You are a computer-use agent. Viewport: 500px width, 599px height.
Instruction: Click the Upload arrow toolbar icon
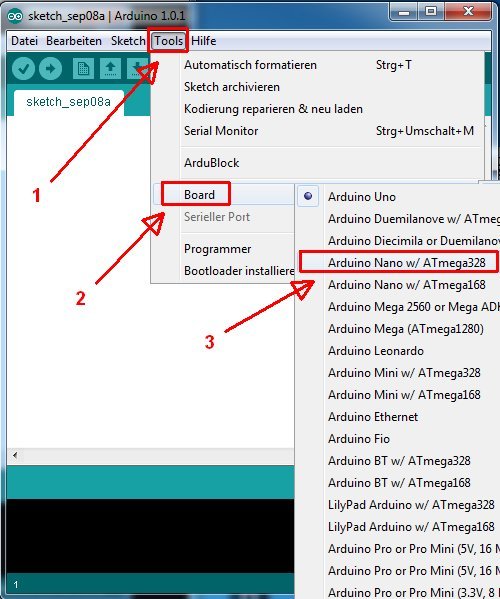pos(50,69)
